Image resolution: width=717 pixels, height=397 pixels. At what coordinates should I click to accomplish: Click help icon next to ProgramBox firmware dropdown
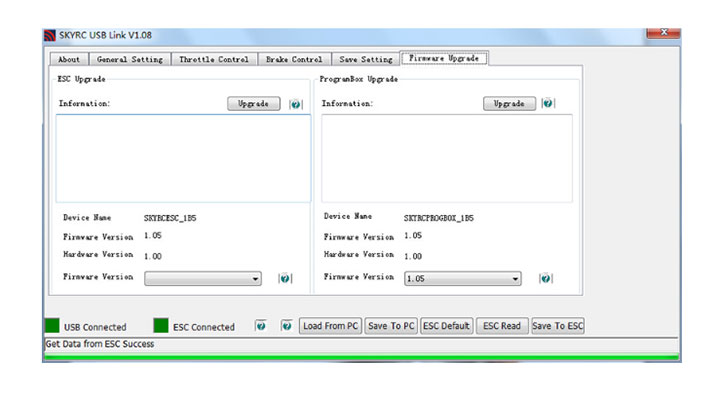click(546, 278)
